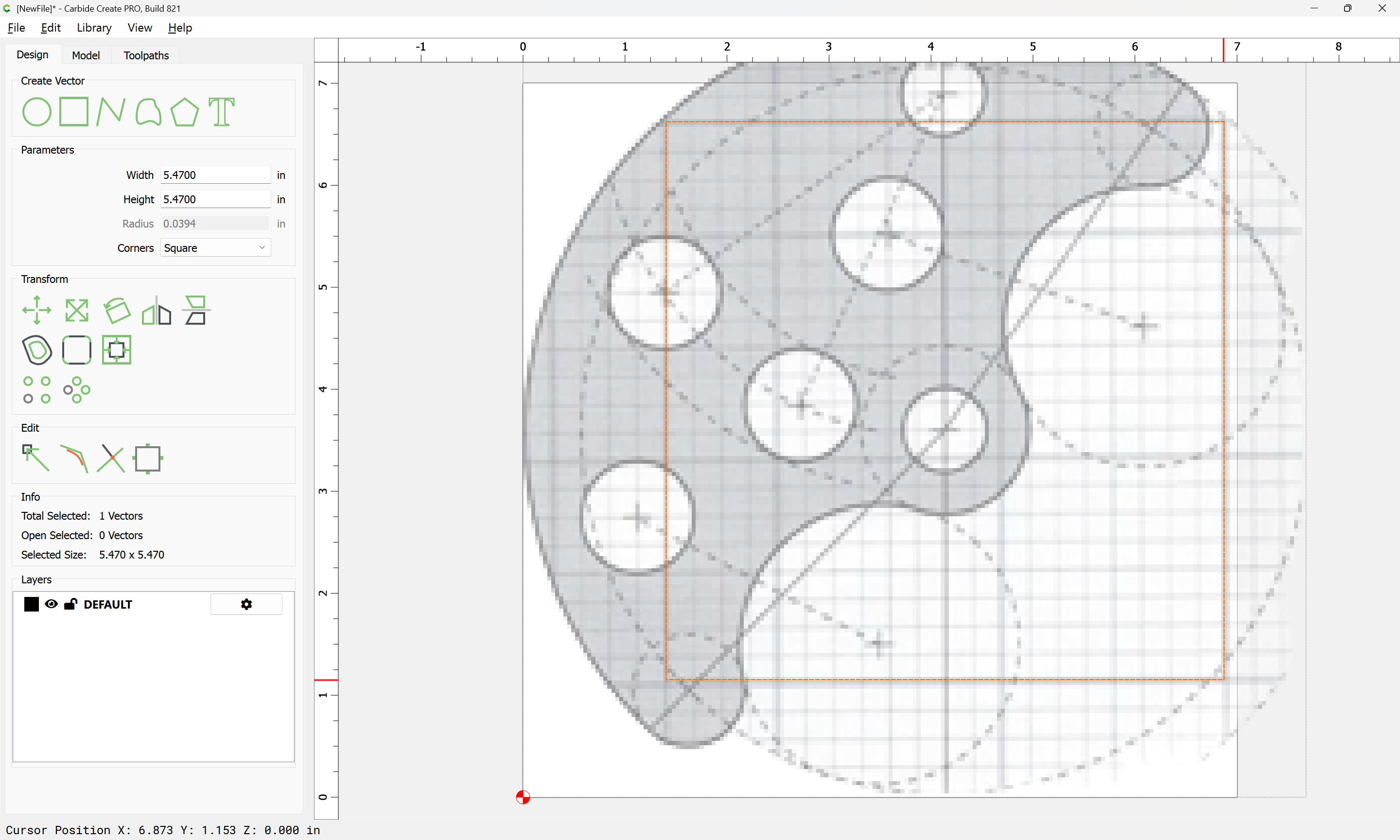
Task: Click the Cursor Position status readout
Action: pyautogui.click(x=163, y=830)
